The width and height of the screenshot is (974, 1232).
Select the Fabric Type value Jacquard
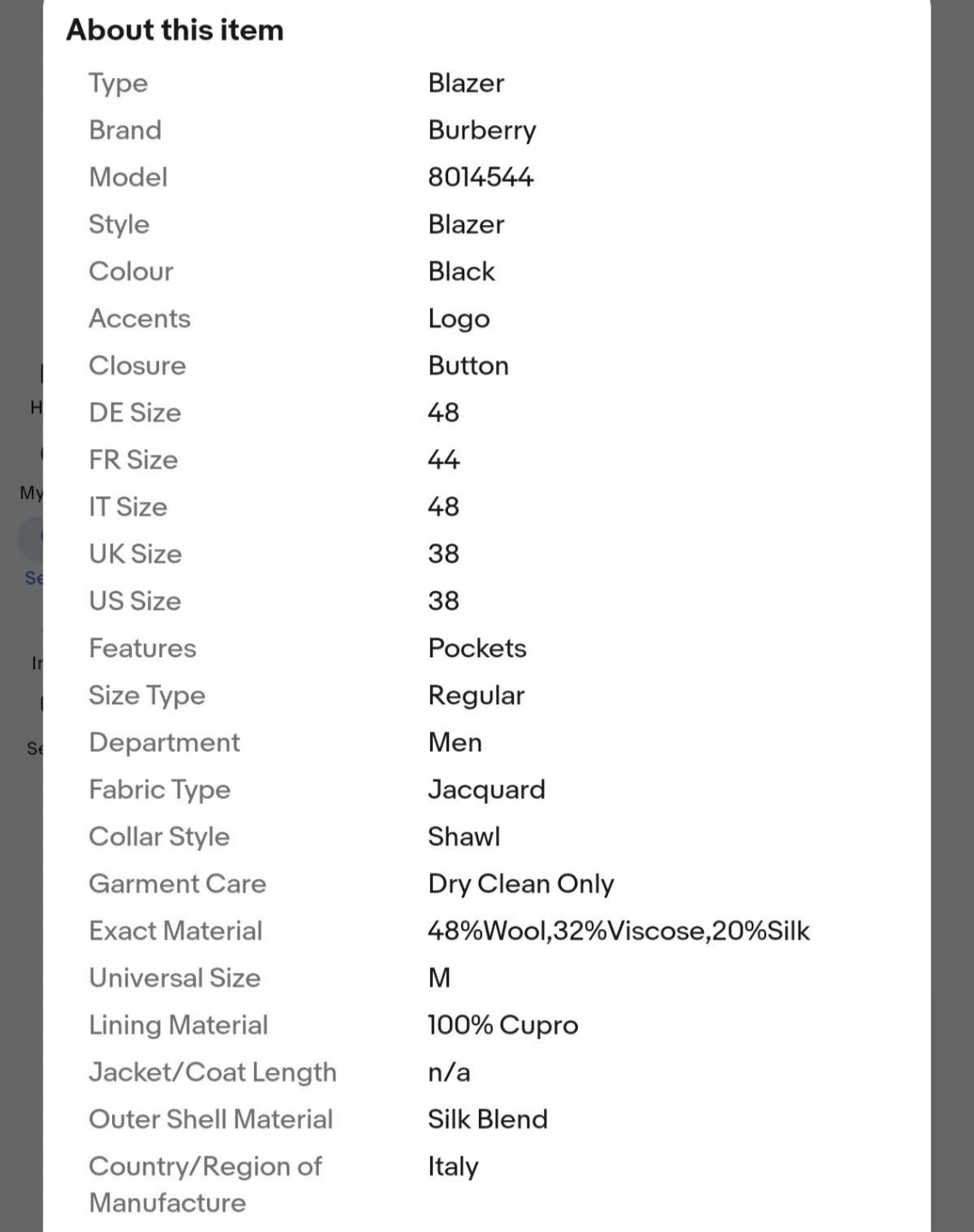click(x=486, y=789)
